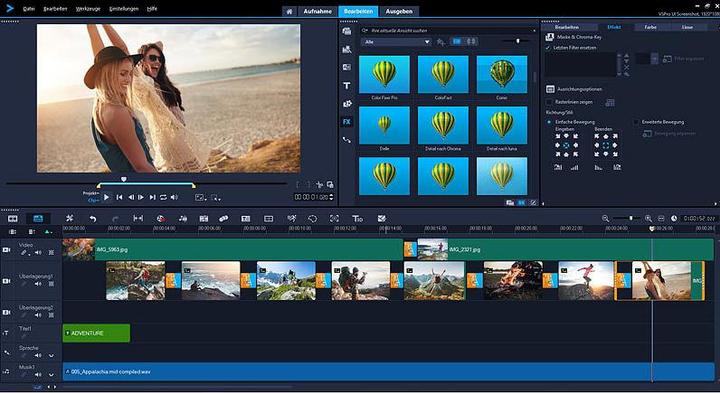Toggle repeat playback button

click(163, 197)
